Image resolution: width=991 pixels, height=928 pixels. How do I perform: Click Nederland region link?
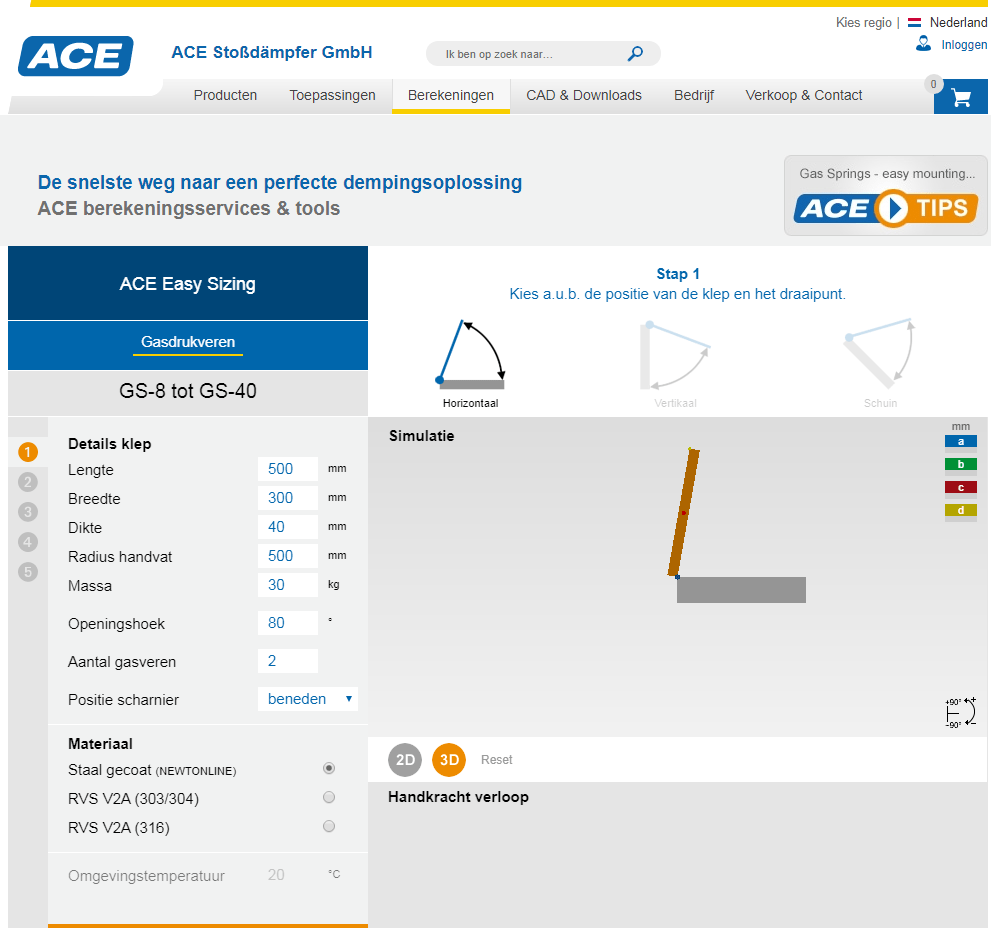tap(958, 23)
